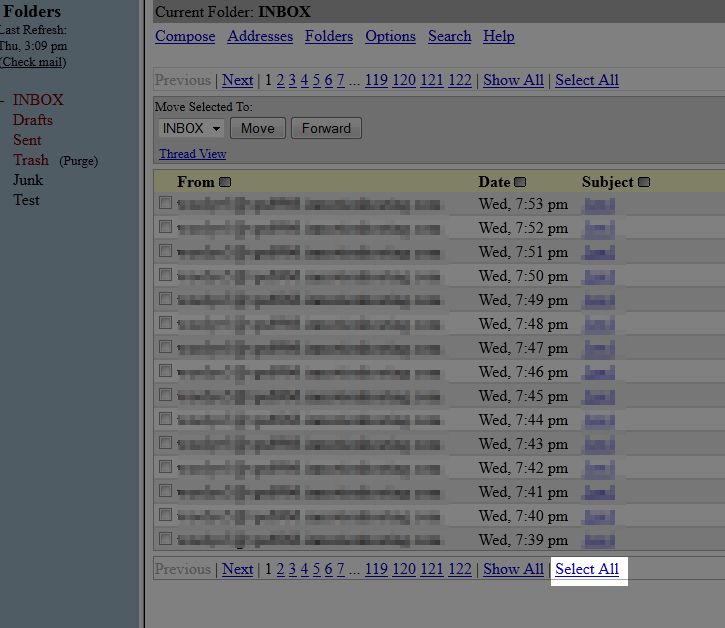Click Select All in the bottom pagination bar
The width and height of the screenshot is (725, 628).
[587, 569]
